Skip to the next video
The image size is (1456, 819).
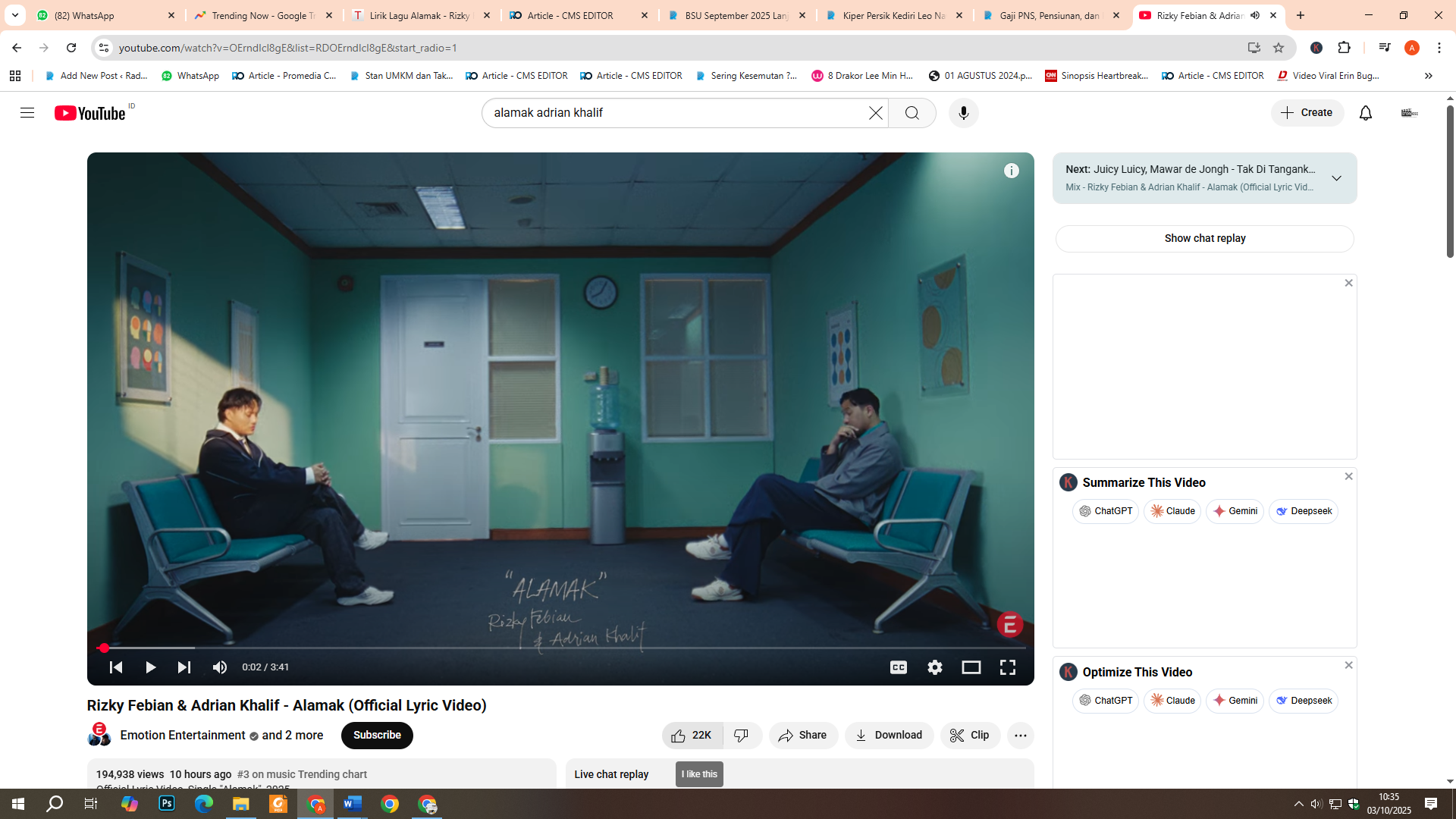tap(184, 667)
